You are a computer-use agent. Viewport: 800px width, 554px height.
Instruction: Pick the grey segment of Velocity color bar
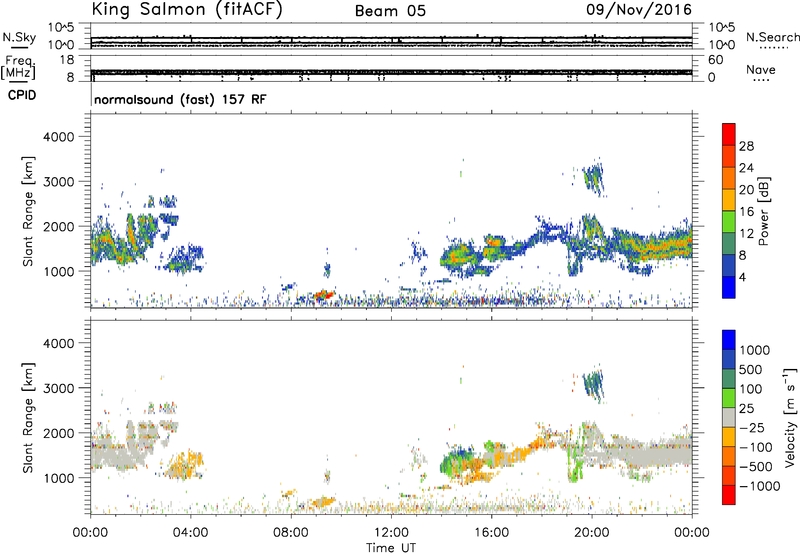click(x=729, y=417)
